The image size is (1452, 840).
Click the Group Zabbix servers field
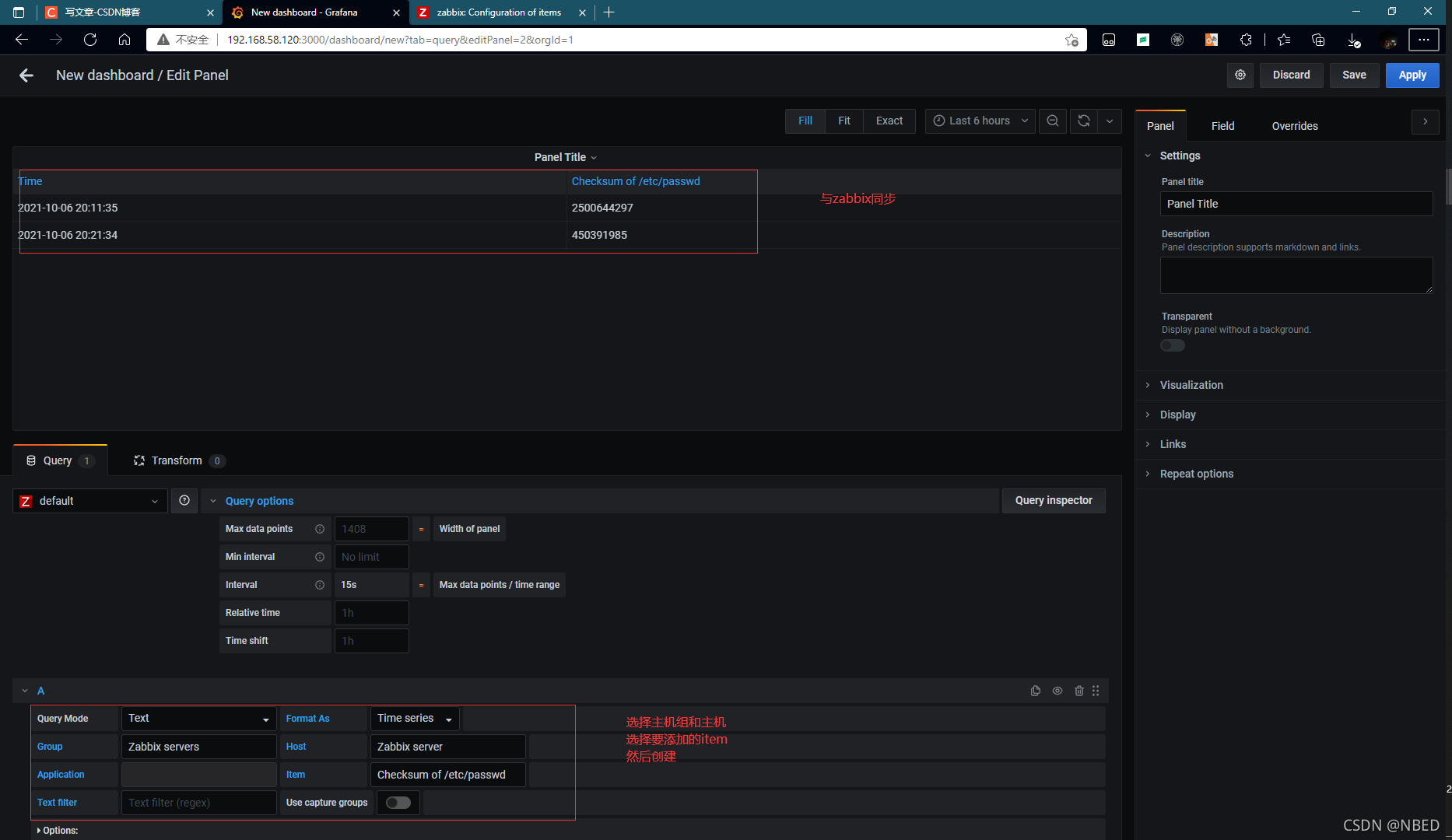point(199,747)
